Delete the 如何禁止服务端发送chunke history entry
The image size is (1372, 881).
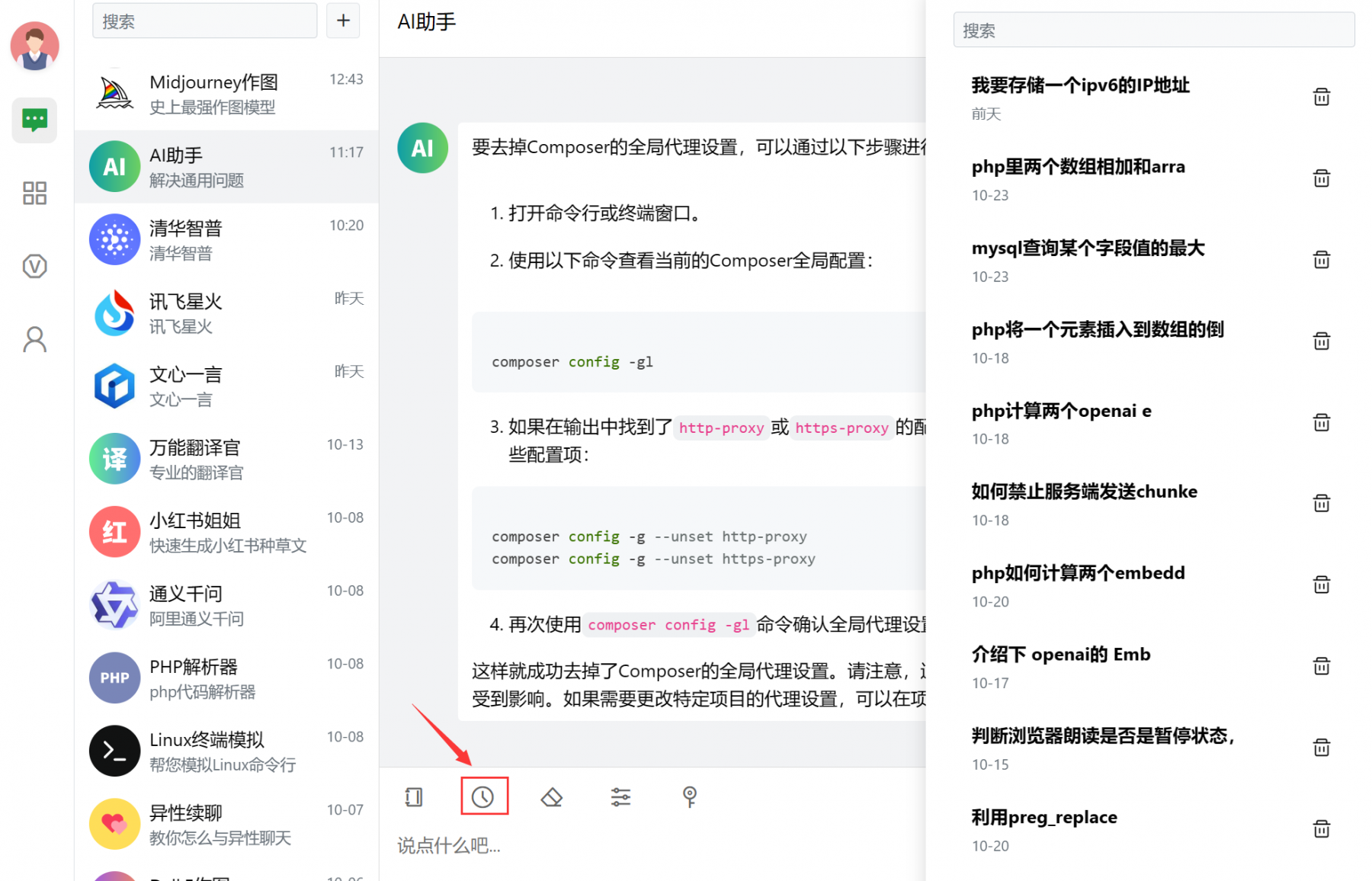[1322, 503]
